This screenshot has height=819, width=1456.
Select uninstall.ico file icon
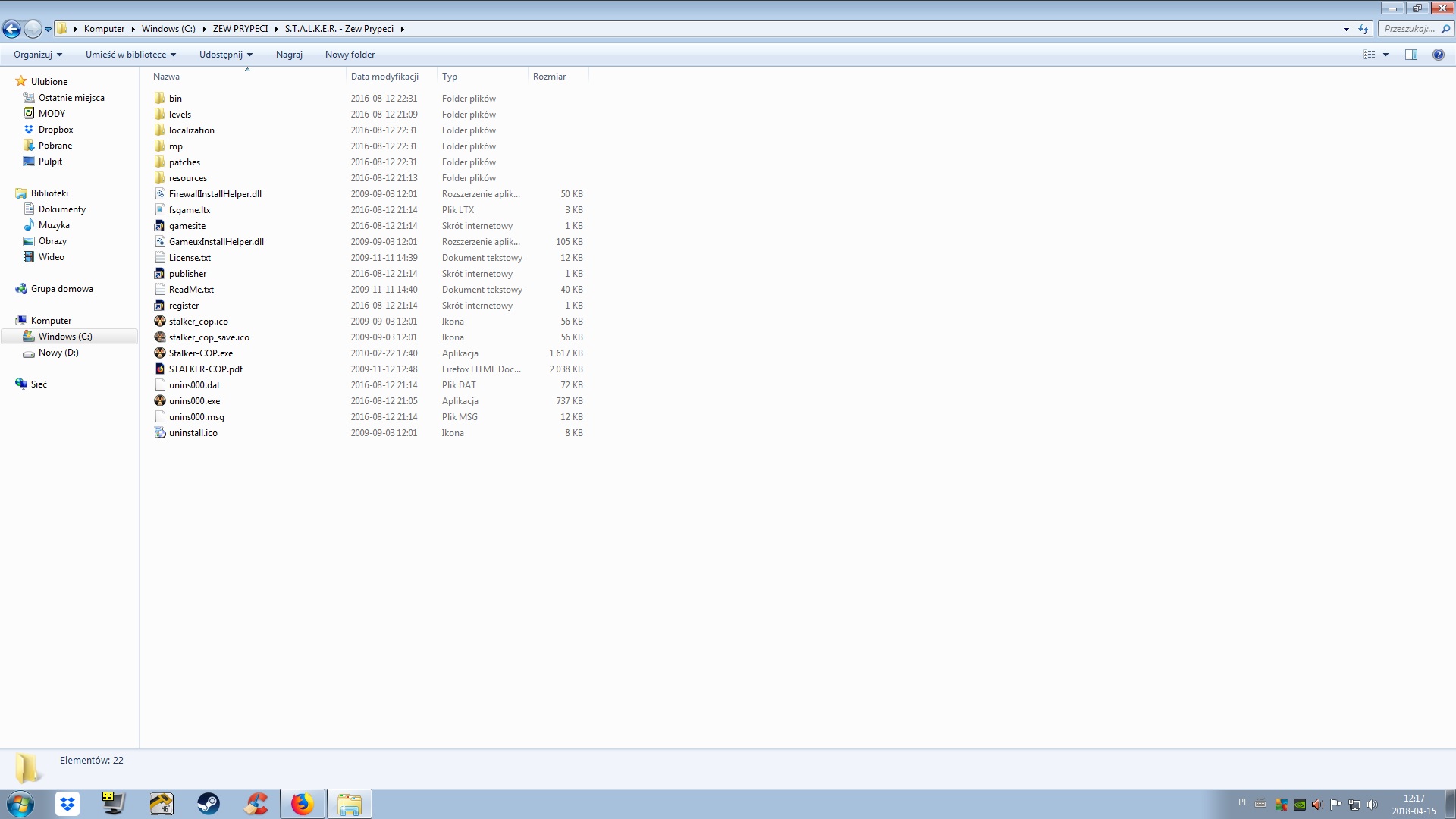[159, 433]
